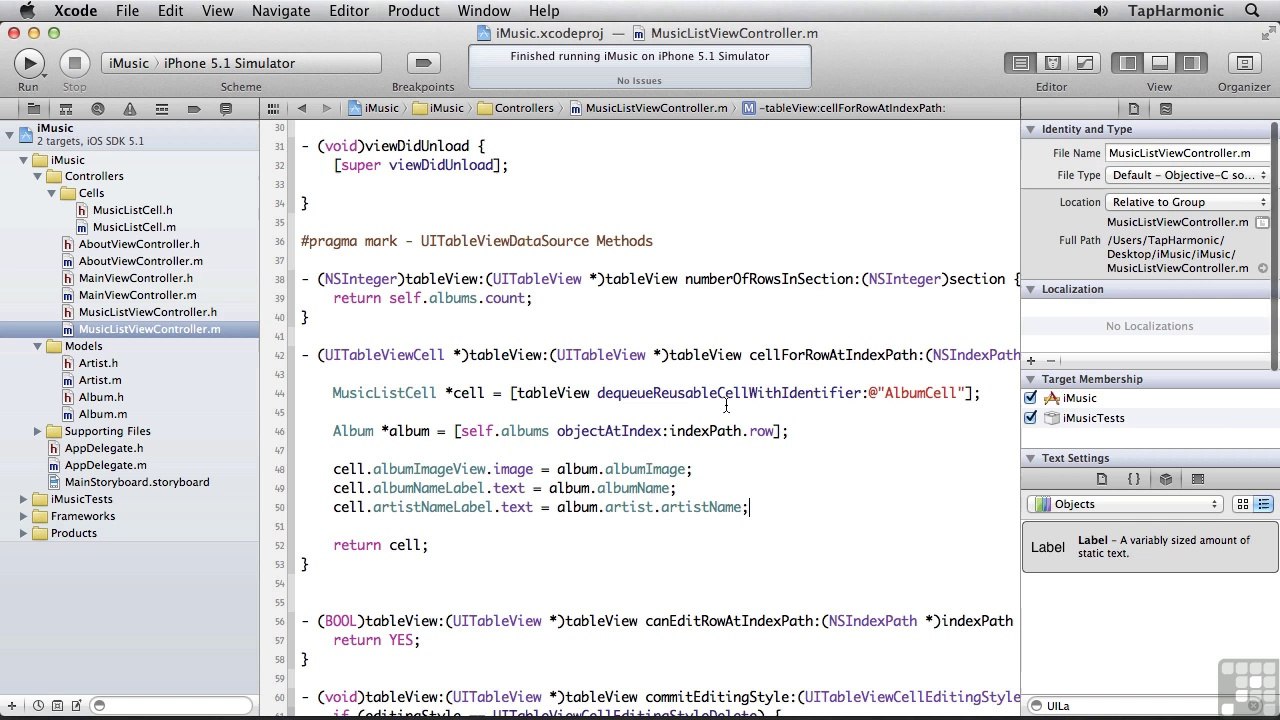Viewport: 1280px width, 720px height.
Task: Open the Project navigator folder icon
Action: click(33, 108)
